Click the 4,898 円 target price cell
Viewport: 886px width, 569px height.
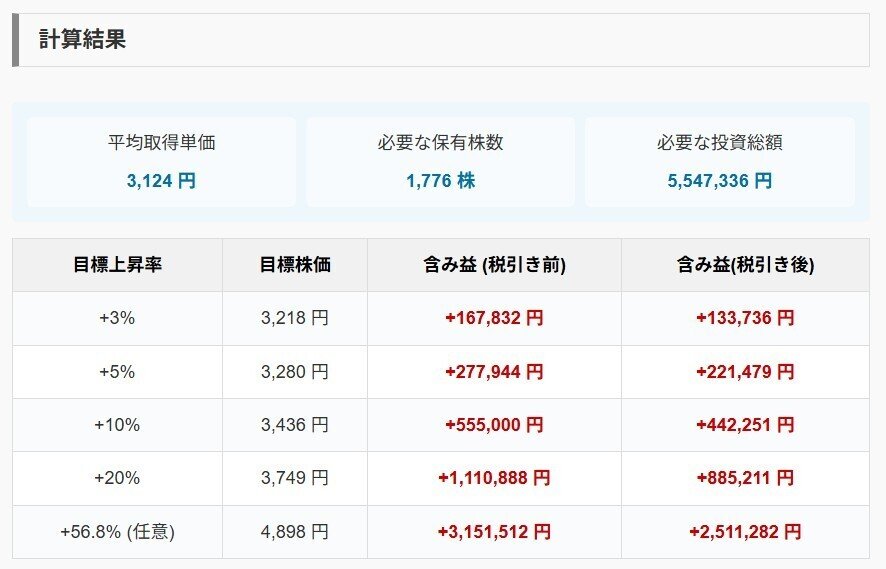click(295, 532)
